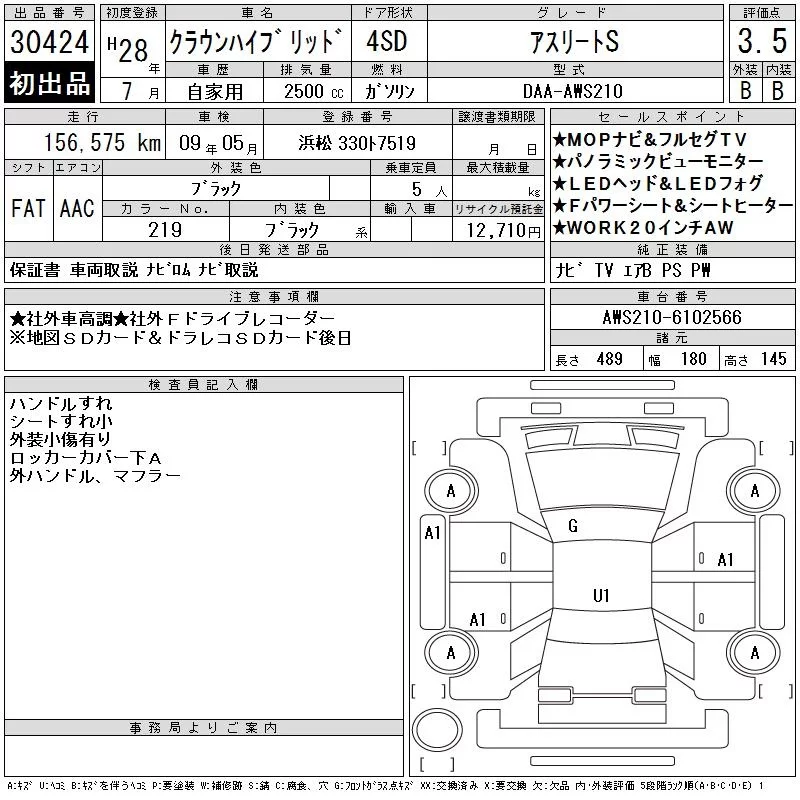Click the spare tire circle in the diagram

point(437,730)
